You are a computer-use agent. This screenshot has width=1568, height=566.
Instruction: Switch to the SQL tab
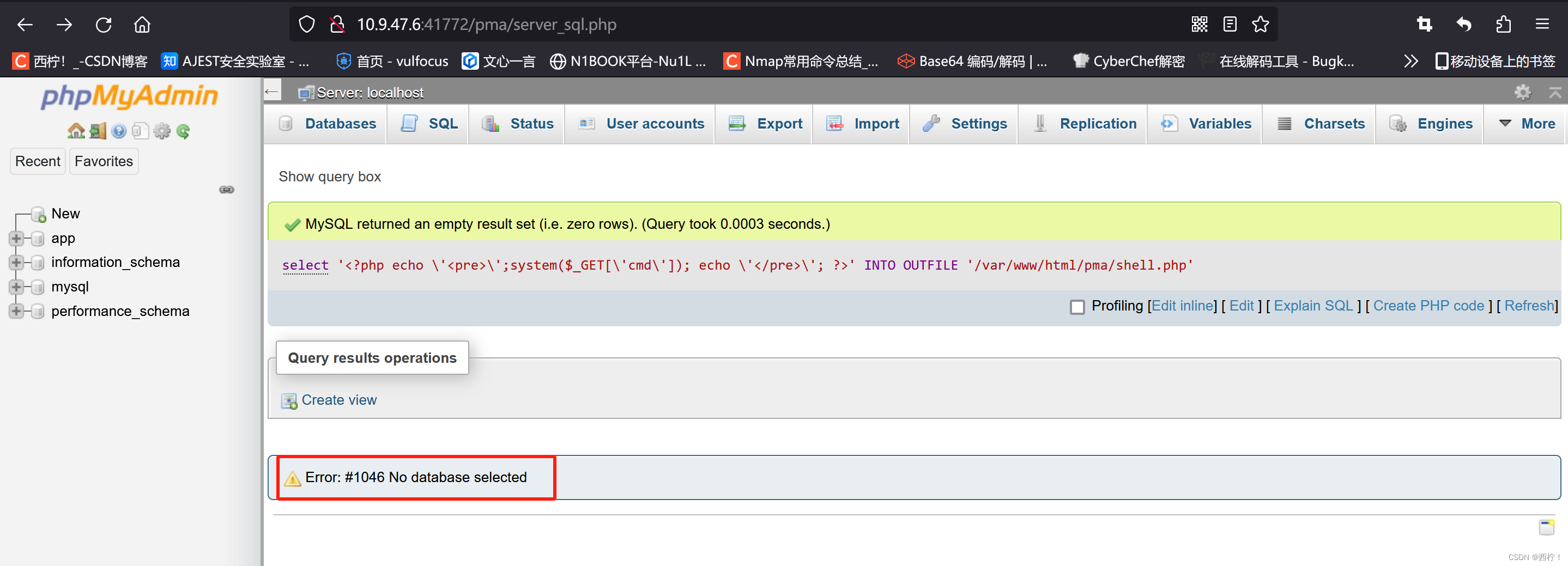[443, 124]
